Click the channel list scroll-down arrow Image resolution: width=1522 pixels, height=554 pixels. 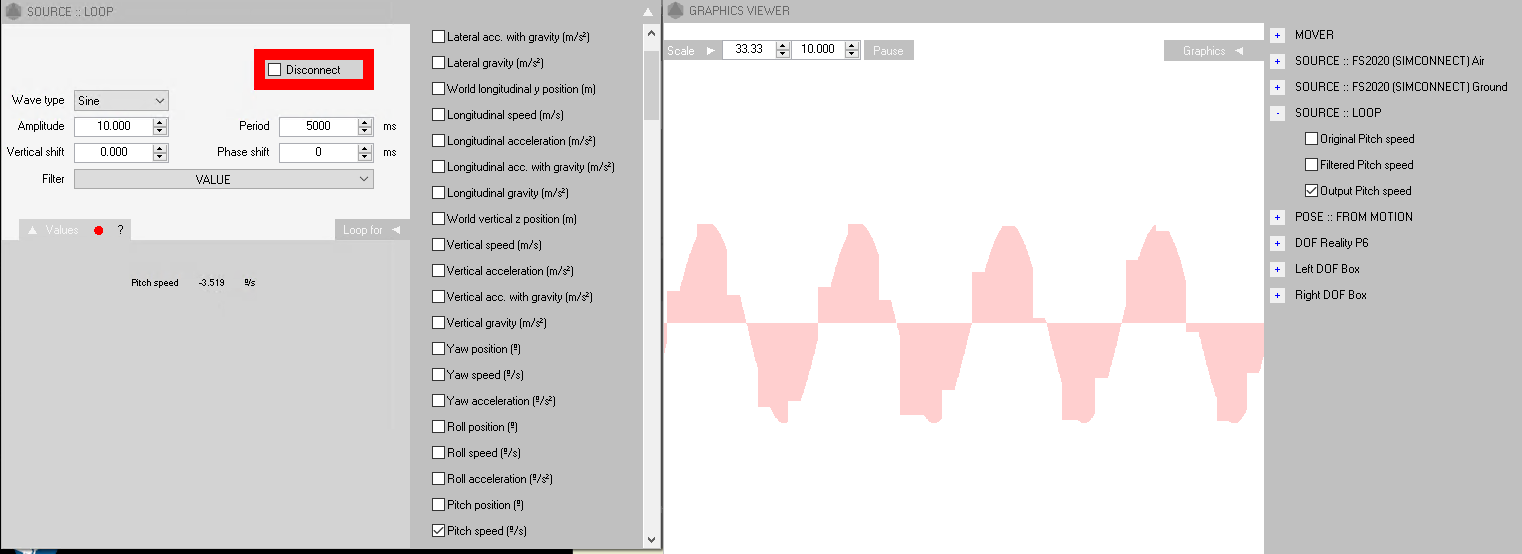coord(651,539)
